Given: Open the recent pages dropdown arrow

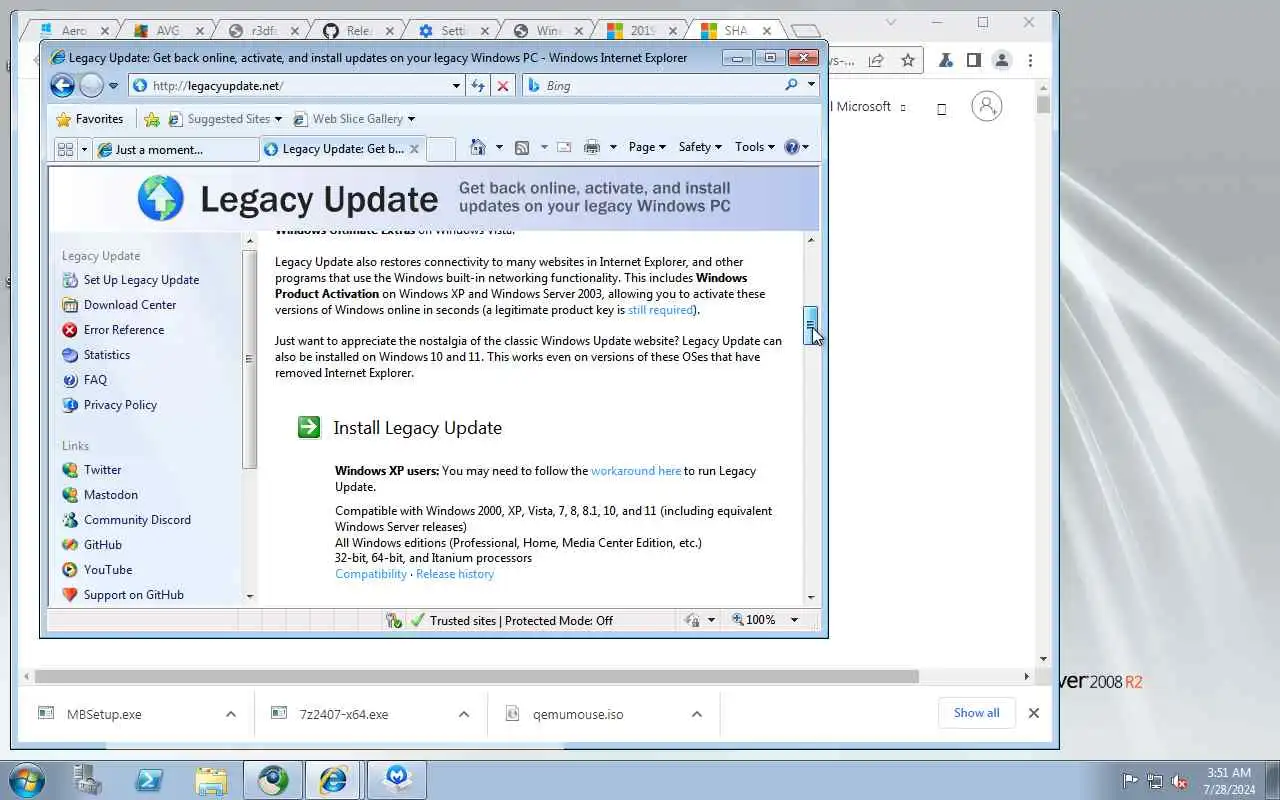Looking at the screenshot, I should (113, 86).
